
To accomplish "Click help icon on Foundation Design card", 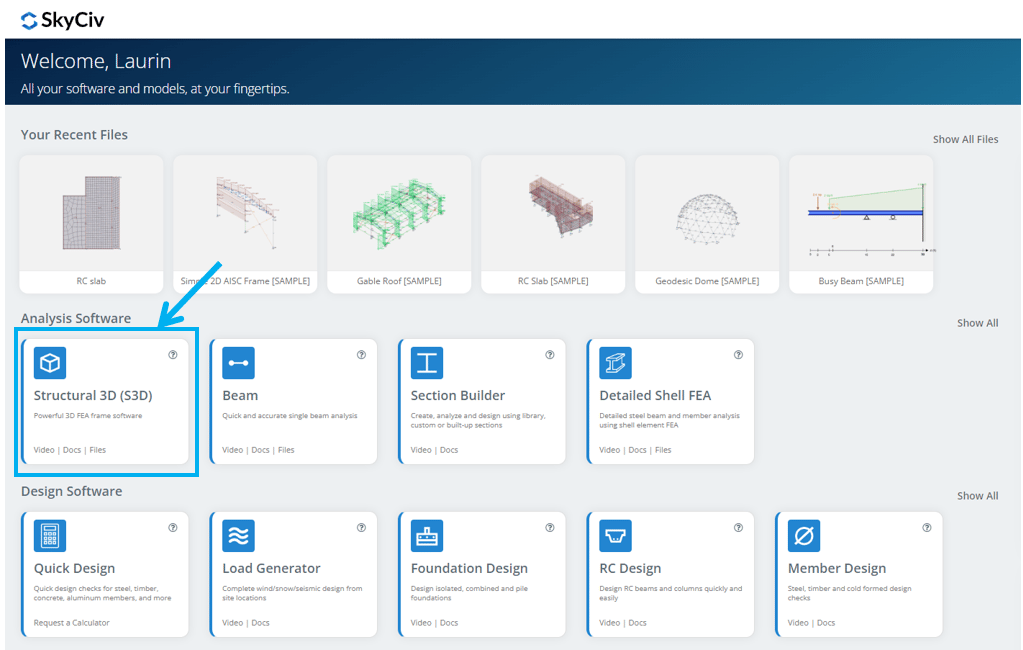I will 550,527.
